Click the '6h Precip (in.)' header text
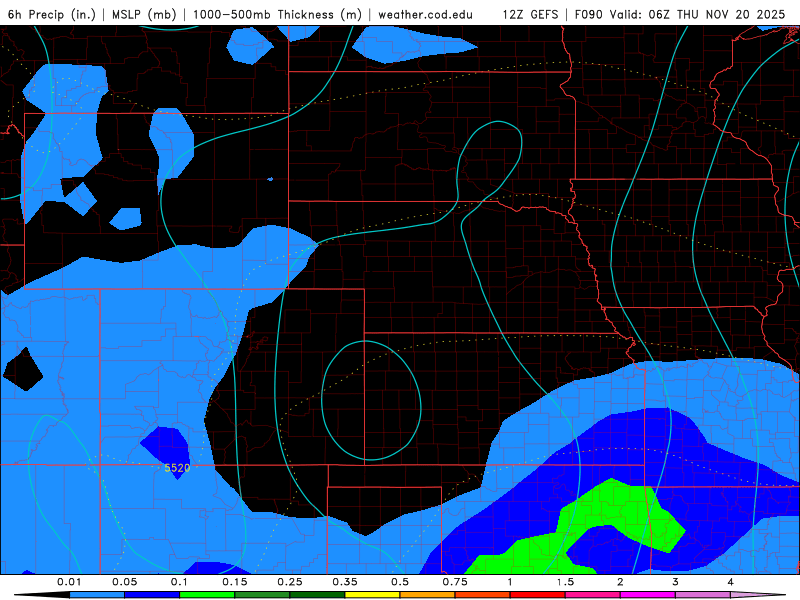This screenshot has height=600, width=800. (52, 14)
